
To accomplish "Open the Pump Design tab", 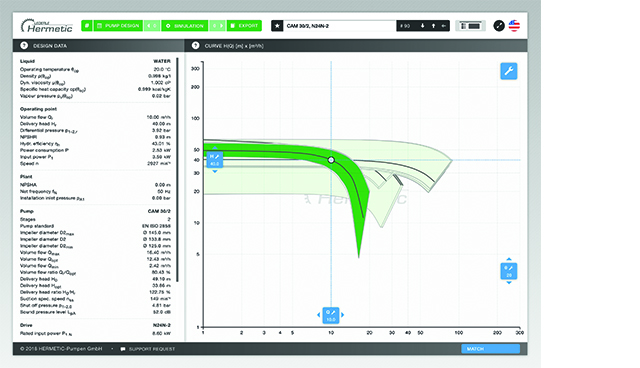I will (x=118, y=26).
